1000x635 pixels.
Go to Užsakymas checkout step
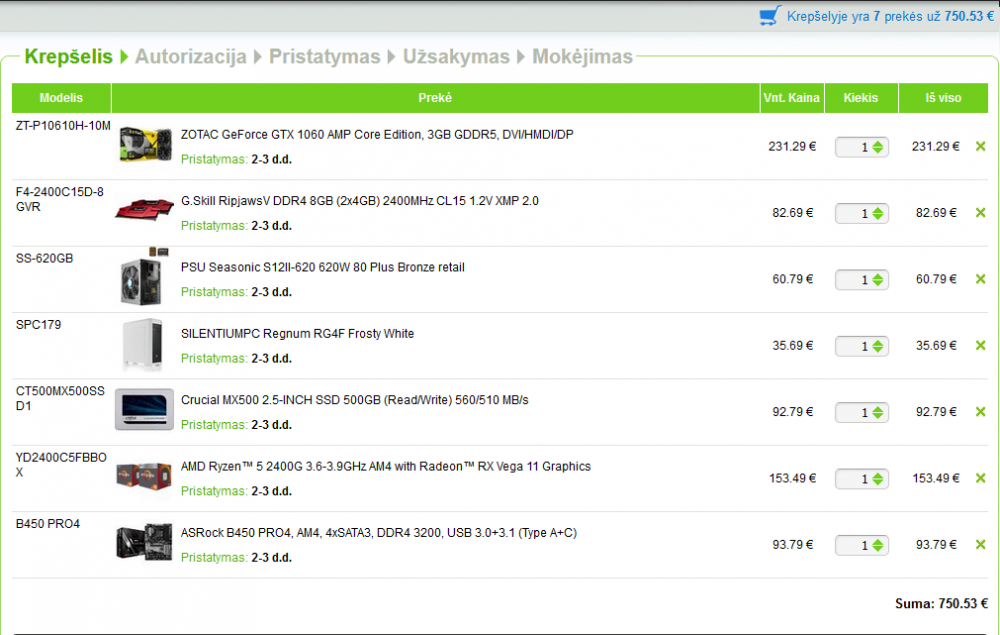click(457, 57)
